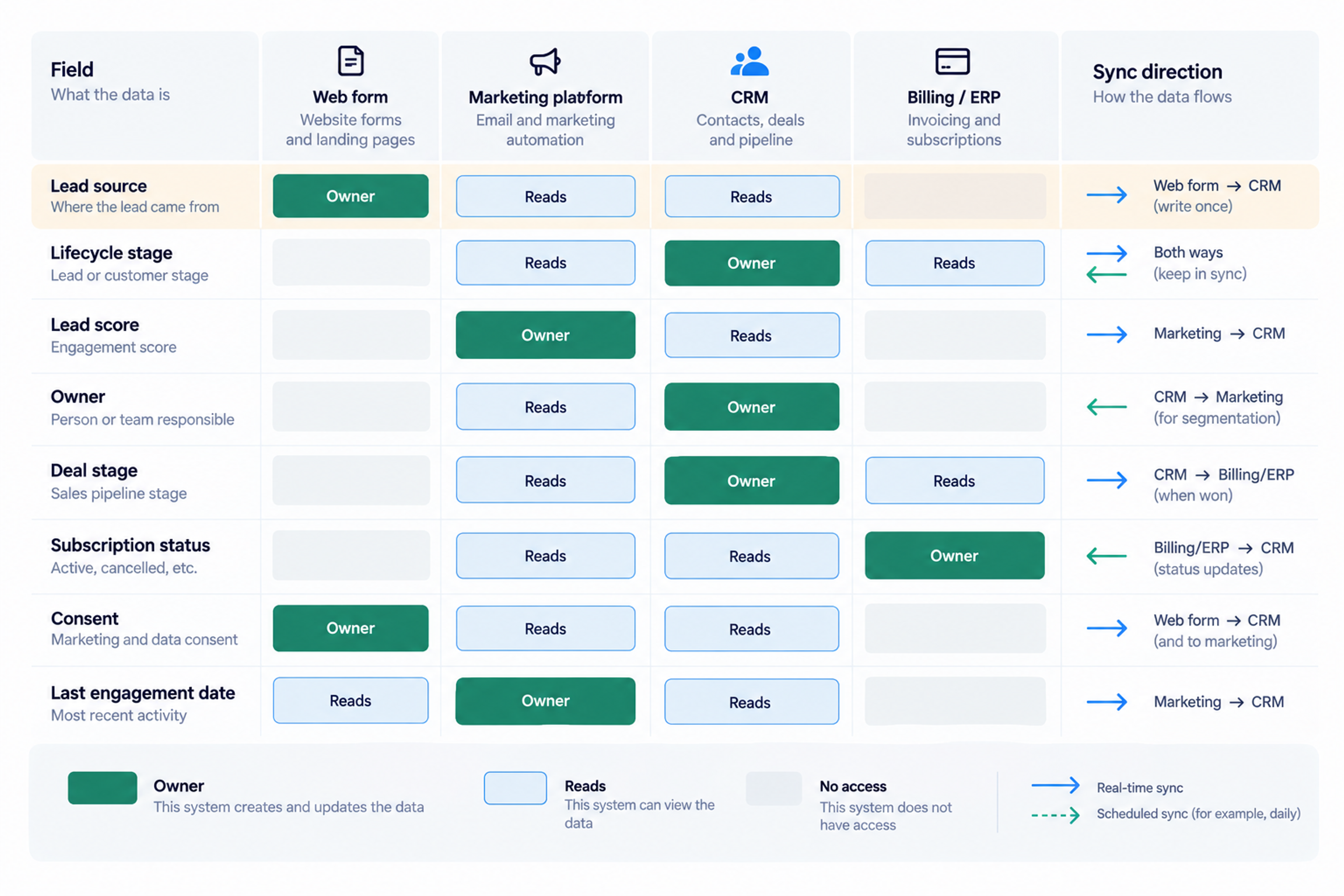The image size is (1344, 896).
Task: Click '(when won)' note in Deal stage row
Action: click(1192, 496)
